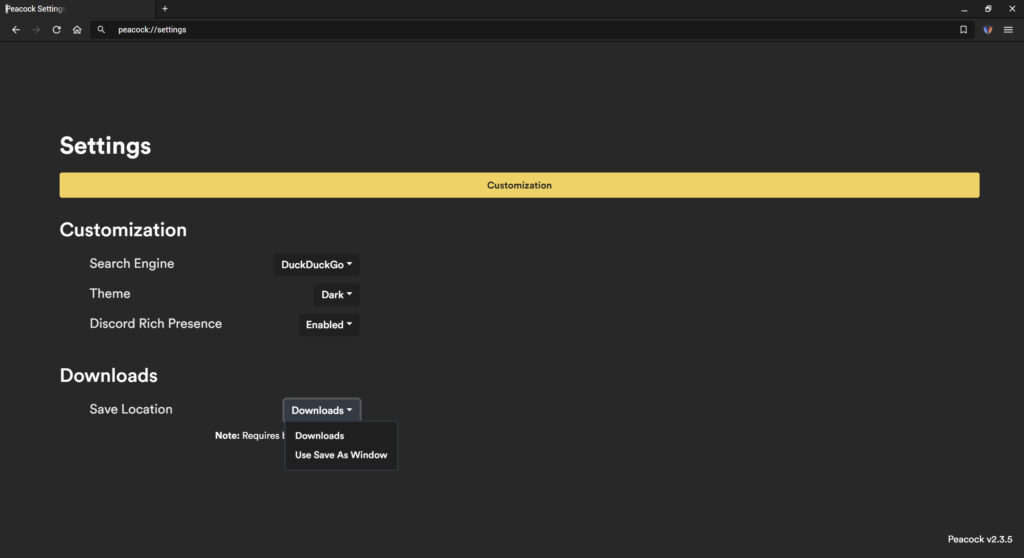This screenshot has width=1024, height=558.
Task: Restore down the browser window
Action: (988, 9)
